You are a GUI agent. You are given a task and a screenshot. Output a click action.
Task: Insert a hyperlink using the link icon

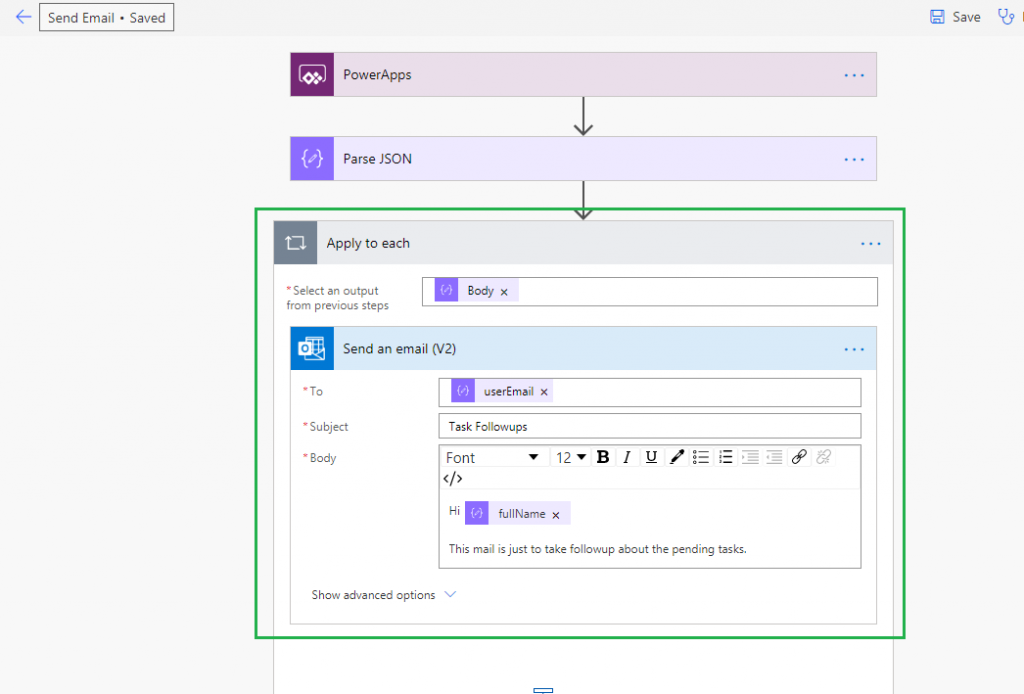point(798,456)
